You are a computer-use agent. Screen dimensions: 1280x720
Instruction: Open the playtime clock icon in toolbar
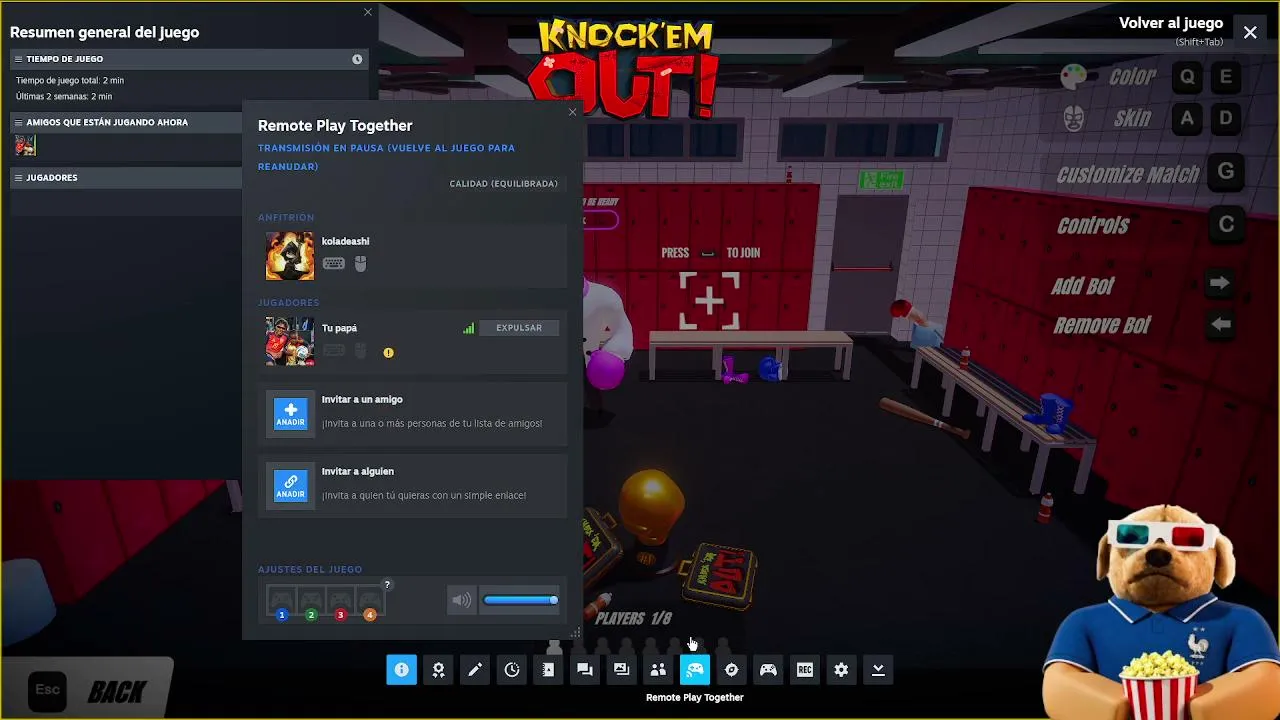[x=512, y=670]
